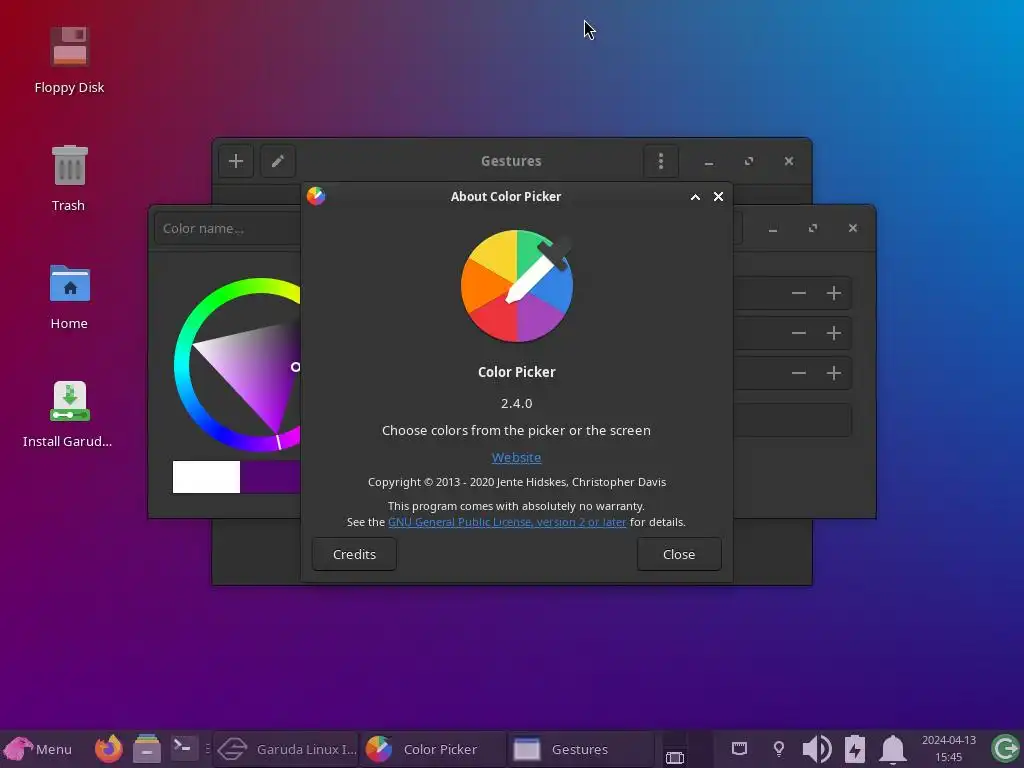
Task: Click the bottom row plus stepper
Action: (x=834, y=373)
